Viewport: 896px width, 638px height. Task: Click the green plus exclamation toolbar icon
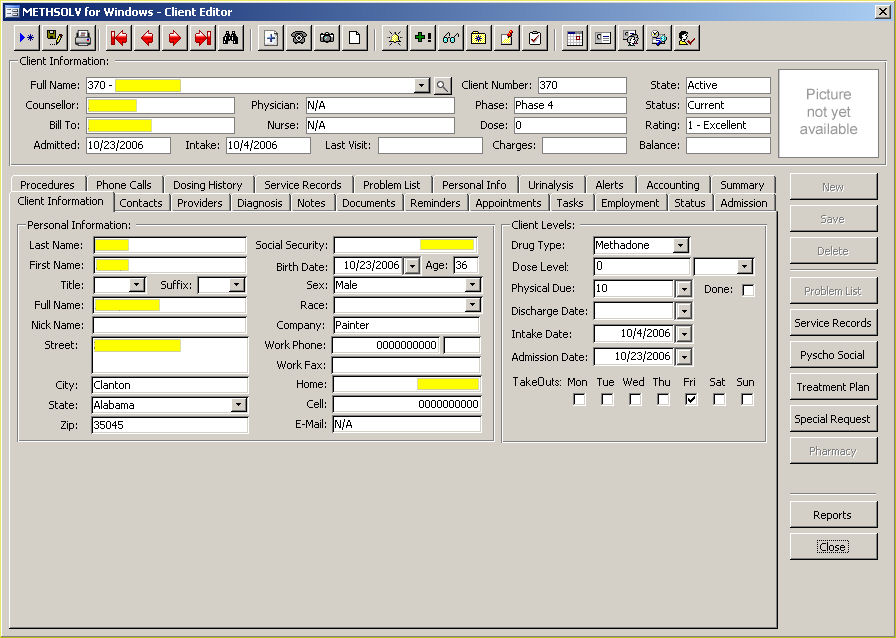point(423,38)
